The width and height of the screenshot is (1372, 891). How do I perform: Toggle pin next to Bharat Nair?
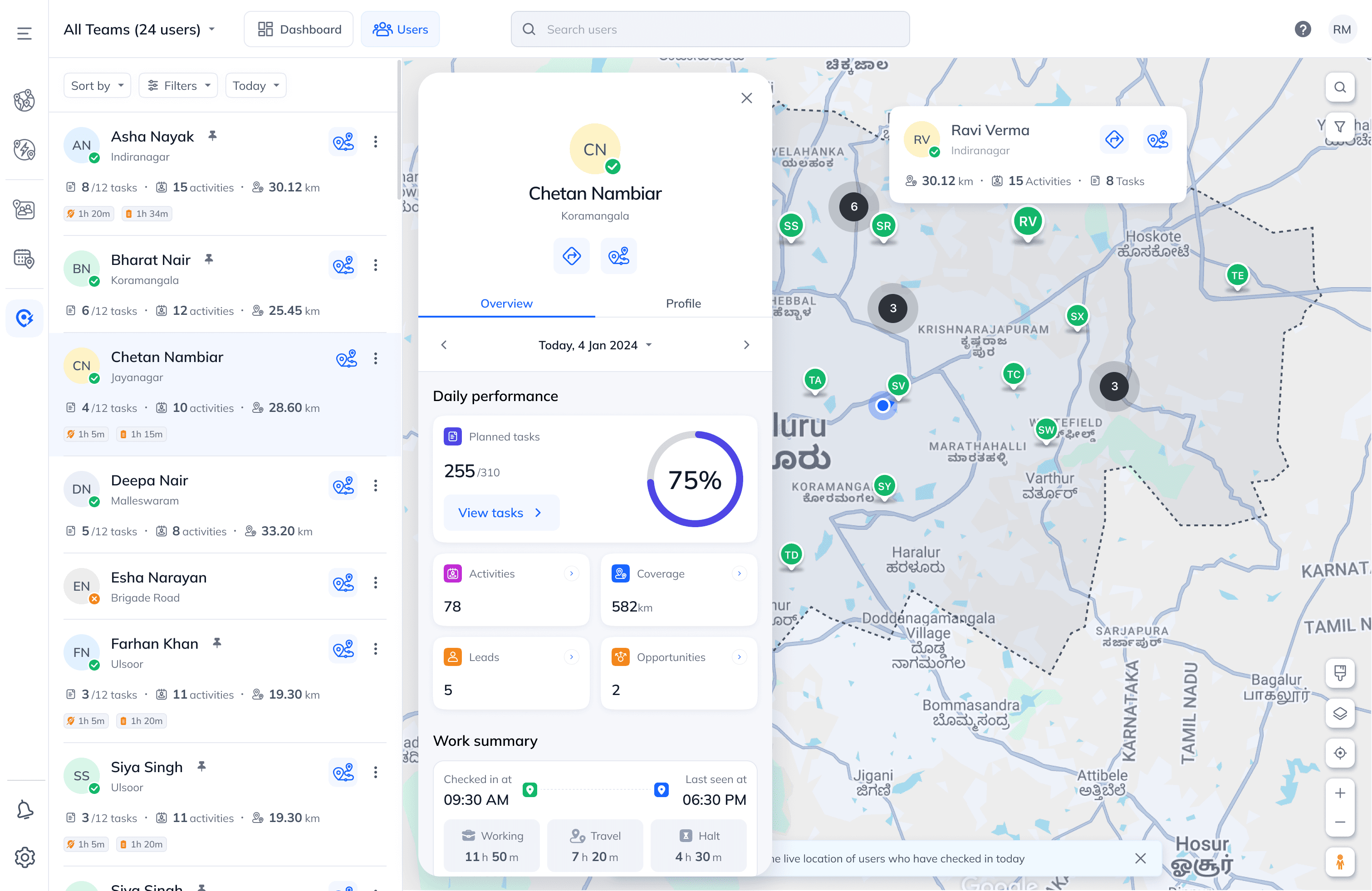click(209, 259)
